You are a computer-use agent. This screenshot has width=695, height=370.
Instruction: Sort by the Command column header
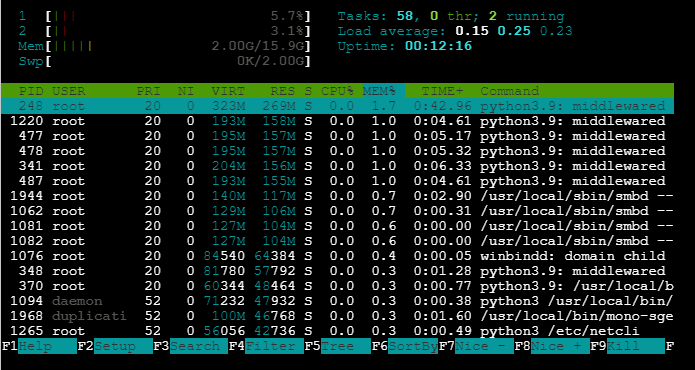click(510, 91)
